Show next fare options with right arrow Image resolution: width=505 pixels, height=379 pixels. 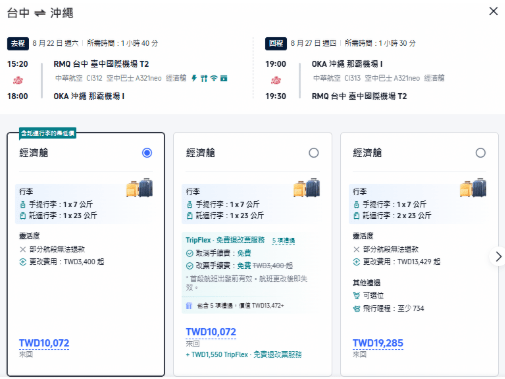point(498,256)
